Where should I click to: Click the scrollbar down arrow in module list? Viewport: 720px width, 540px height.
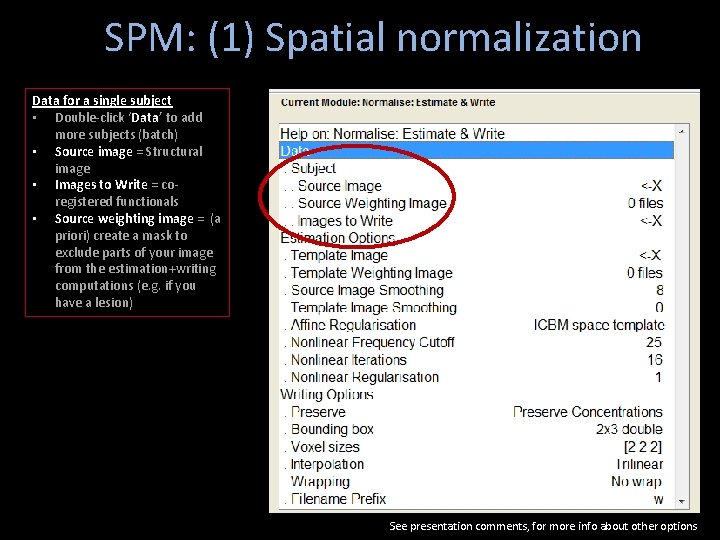(681, 501)
